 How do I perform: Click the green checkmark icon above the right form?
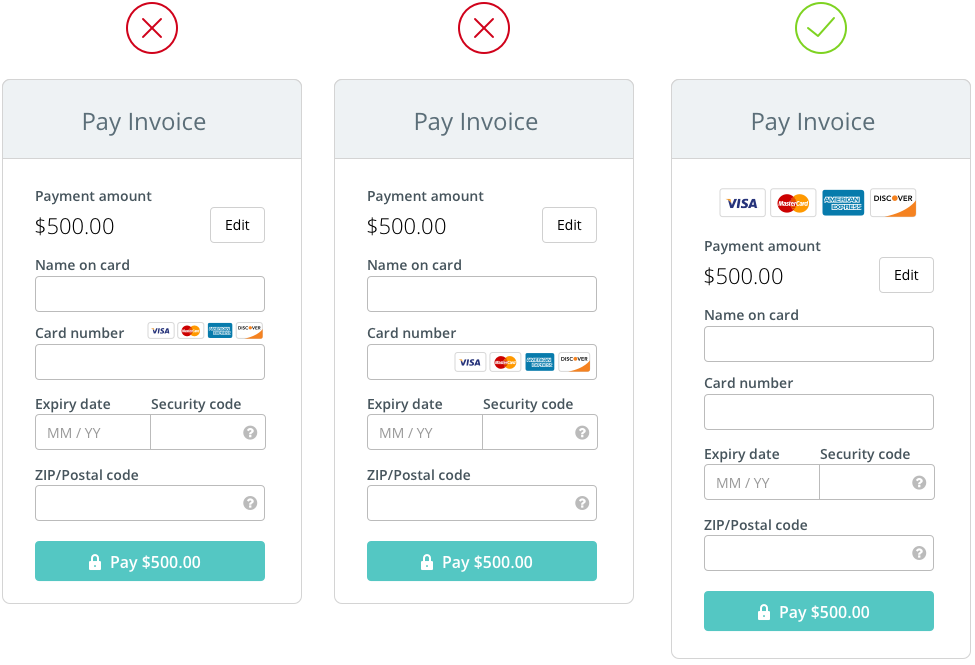[x=821, y=29]
